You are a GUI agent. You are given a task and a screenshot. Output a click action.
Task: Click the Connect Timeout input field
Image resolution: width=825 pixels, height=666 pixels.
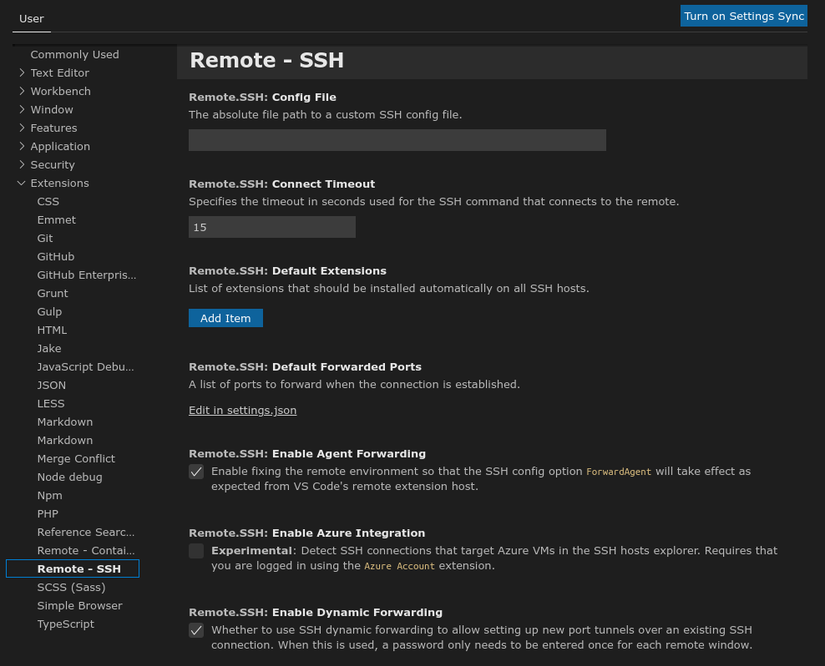(271, 227)
